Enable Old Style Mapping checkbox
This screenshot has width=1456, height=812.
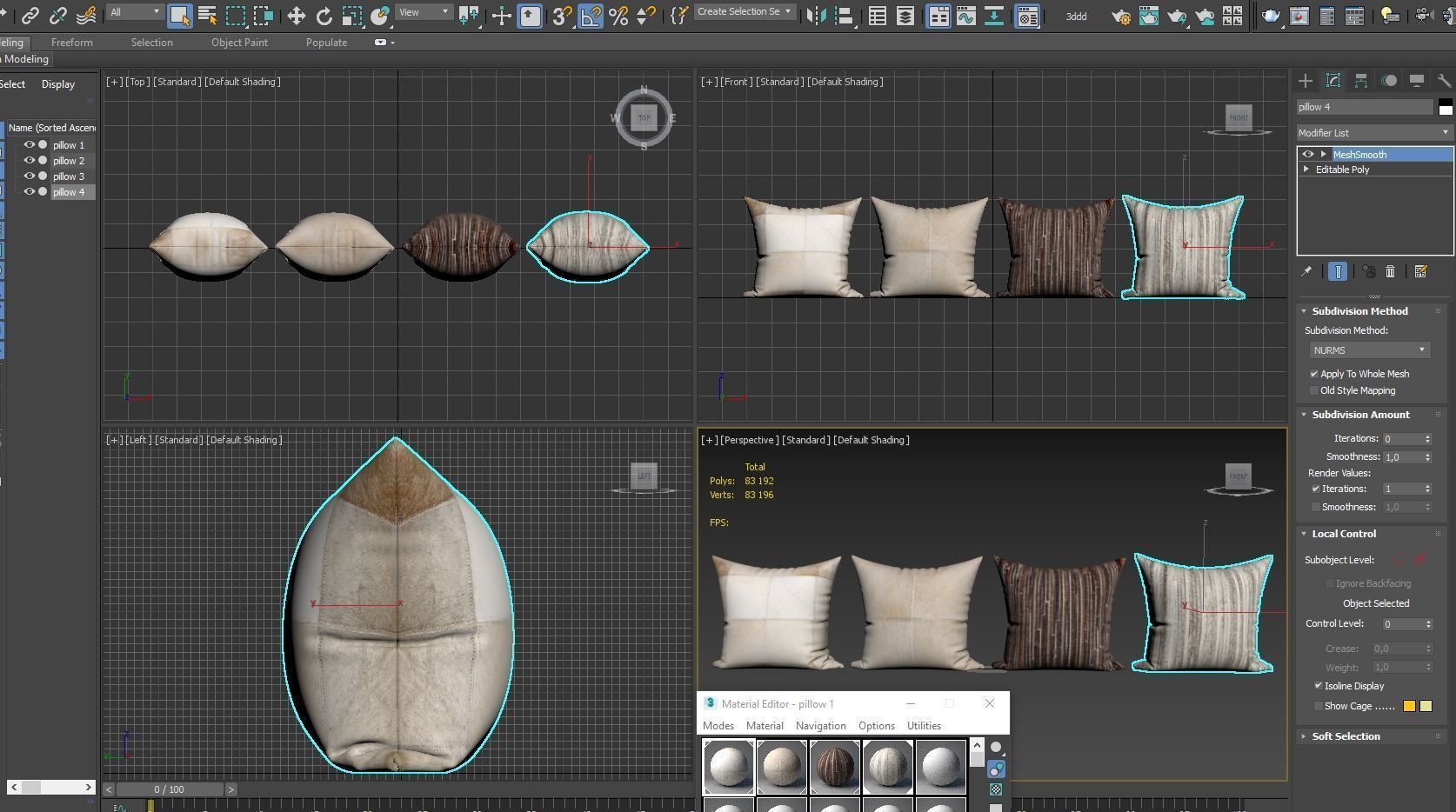click(1314, 390)
